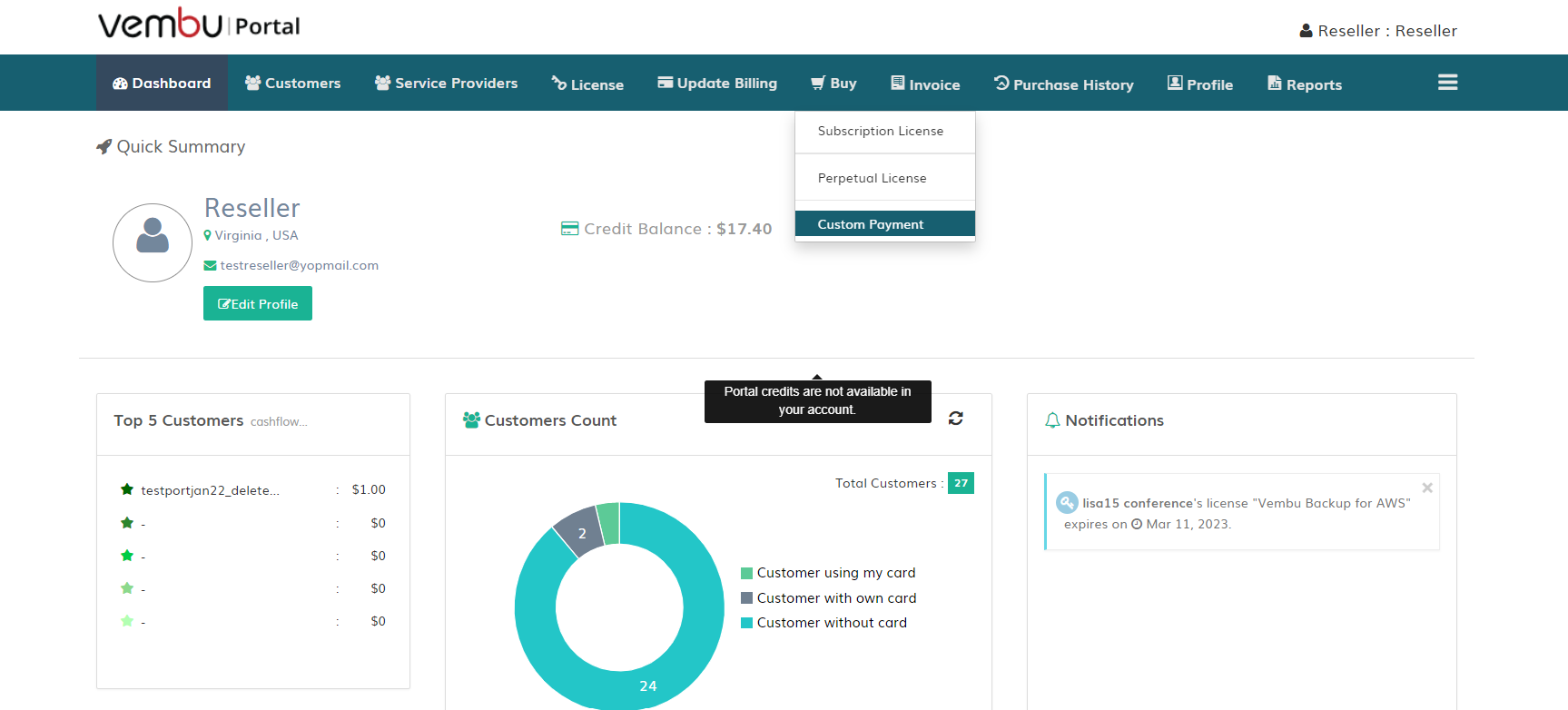Go to Service Providers
Image resolution: width=1568 pixels, height=710 pixels.
[x=446, y=83]
